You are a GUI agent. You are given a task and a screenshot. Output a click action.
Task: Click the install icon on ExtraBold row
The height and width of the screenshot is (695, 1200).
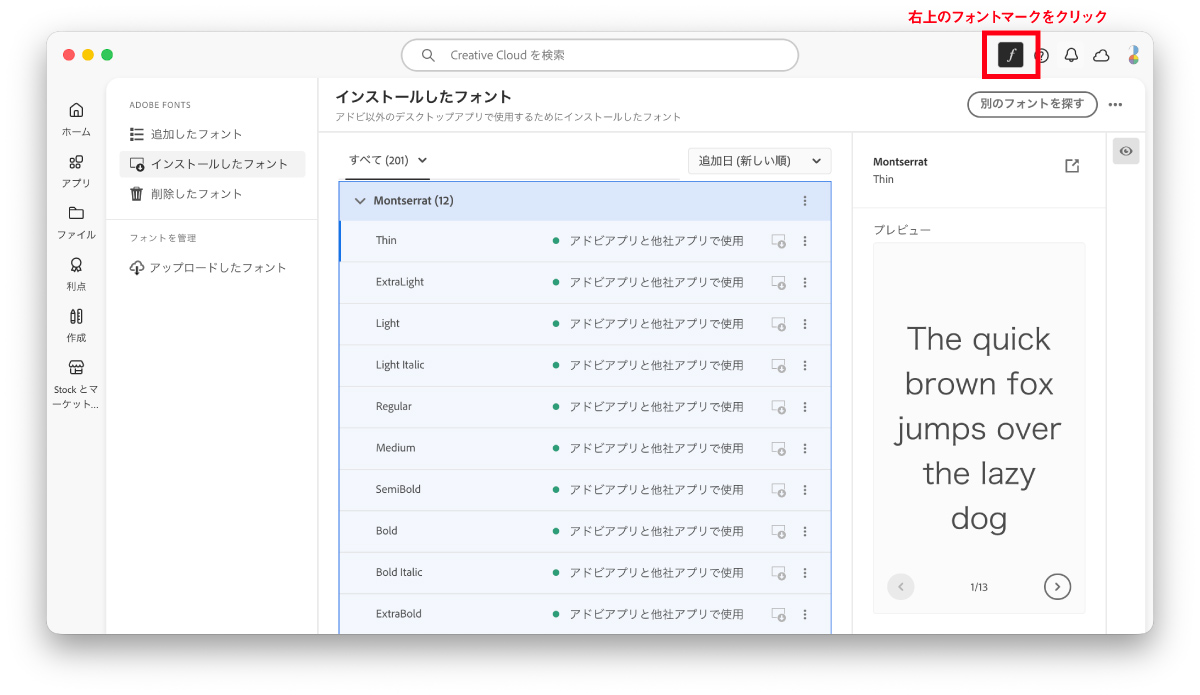[x=778, y=615]
